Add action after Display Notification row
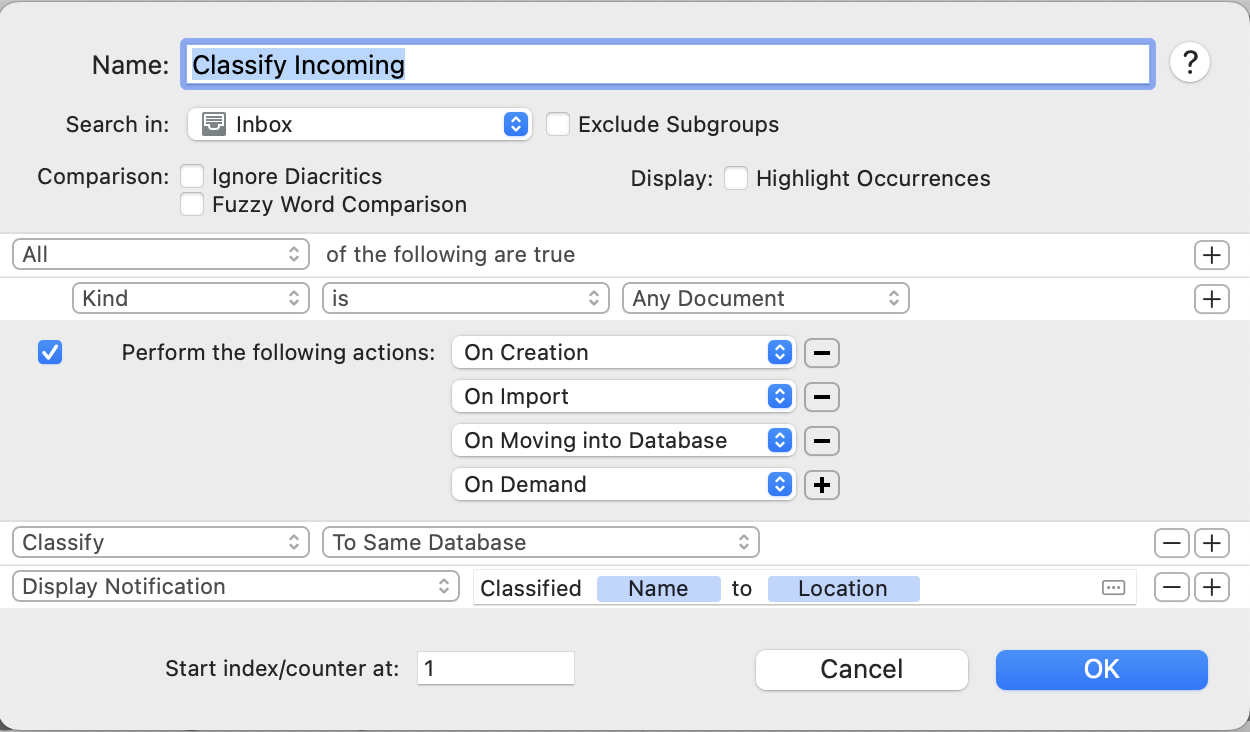This screenshot has width=1250, height=732. (1211, 587)
